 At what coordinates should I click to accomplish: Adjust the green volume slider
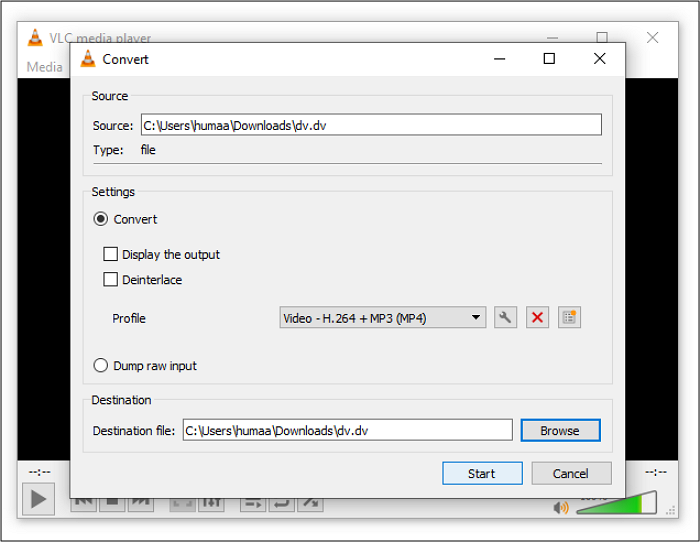[615, 504]
